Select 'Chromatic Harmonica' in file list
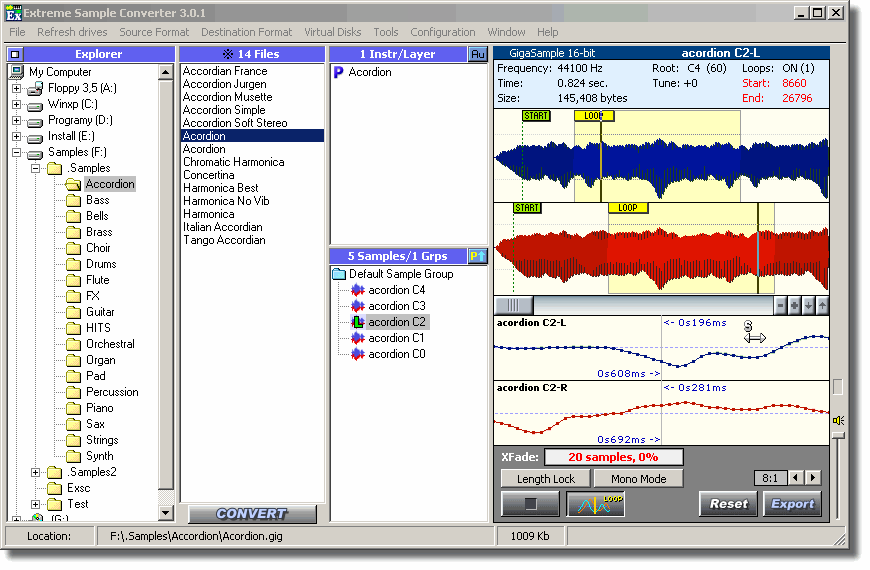This screenshot has height=570, width=870. 234,162
